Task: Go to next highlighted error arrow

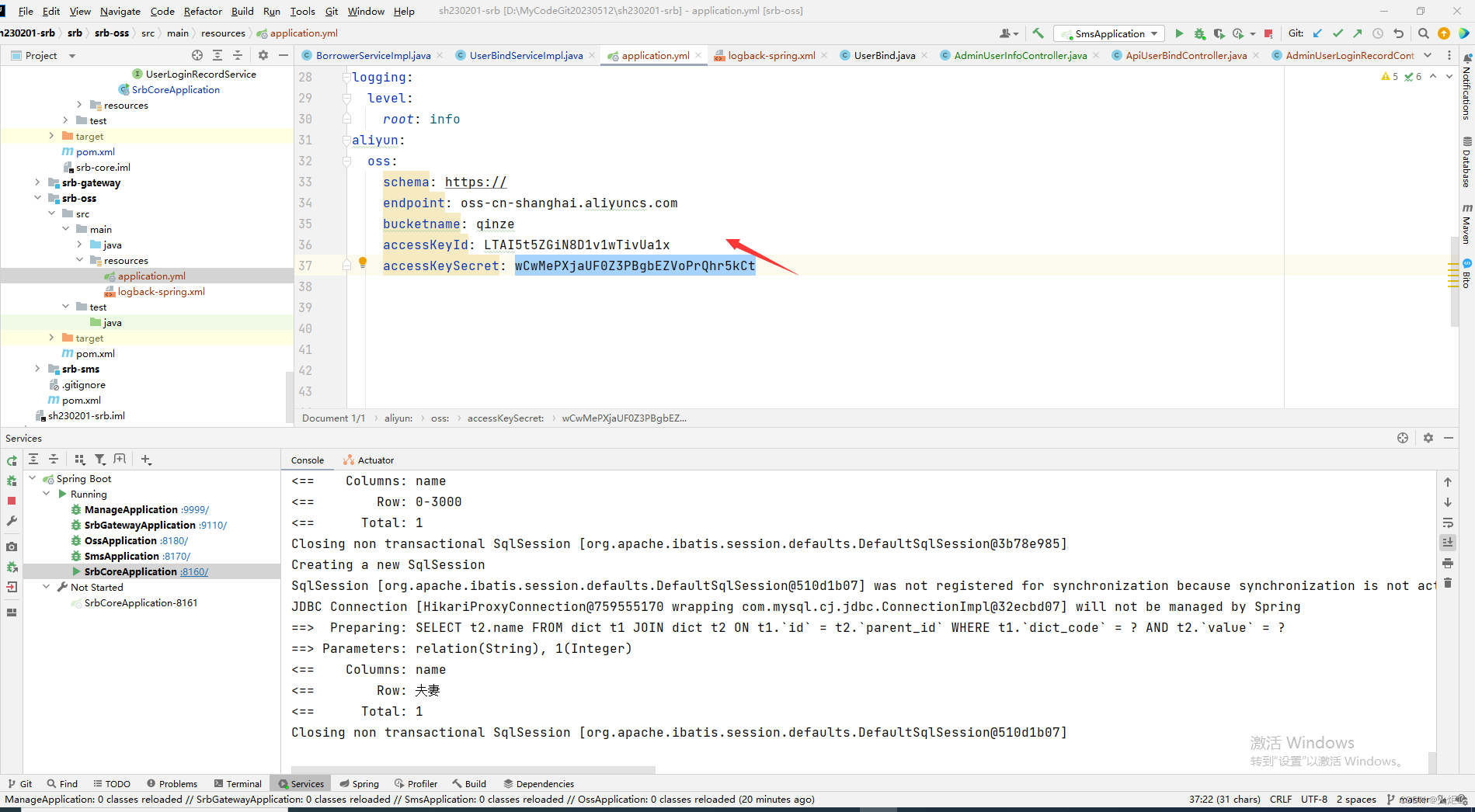Action: pyautogui.click(x=1449, y=76)
